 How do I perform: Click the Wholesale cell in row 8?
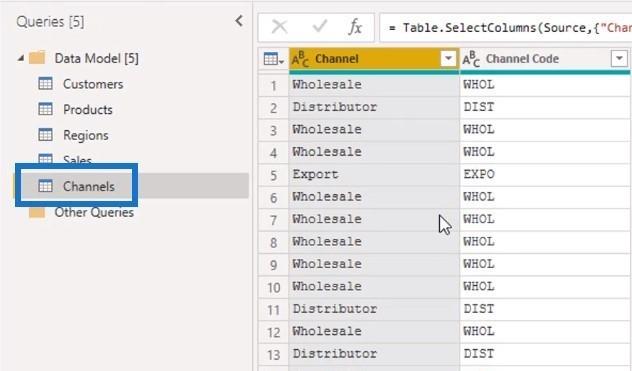click(374, 242)
